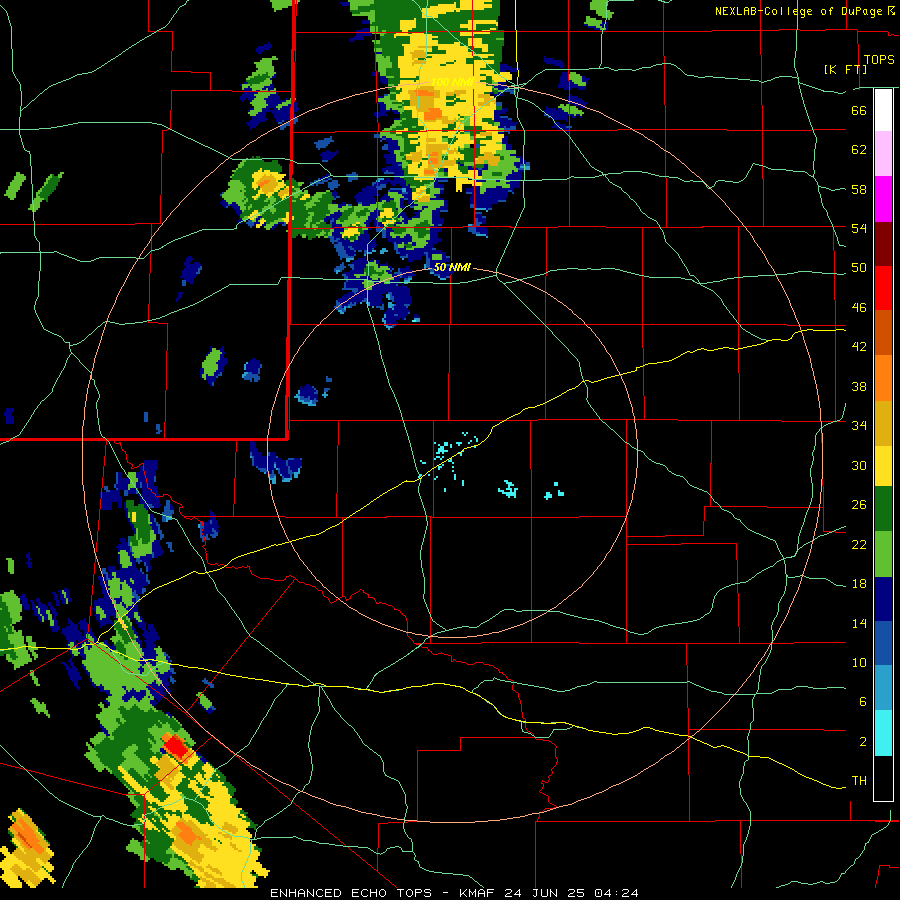
Task: Click legend value 6
Action: tap(862, 701)
